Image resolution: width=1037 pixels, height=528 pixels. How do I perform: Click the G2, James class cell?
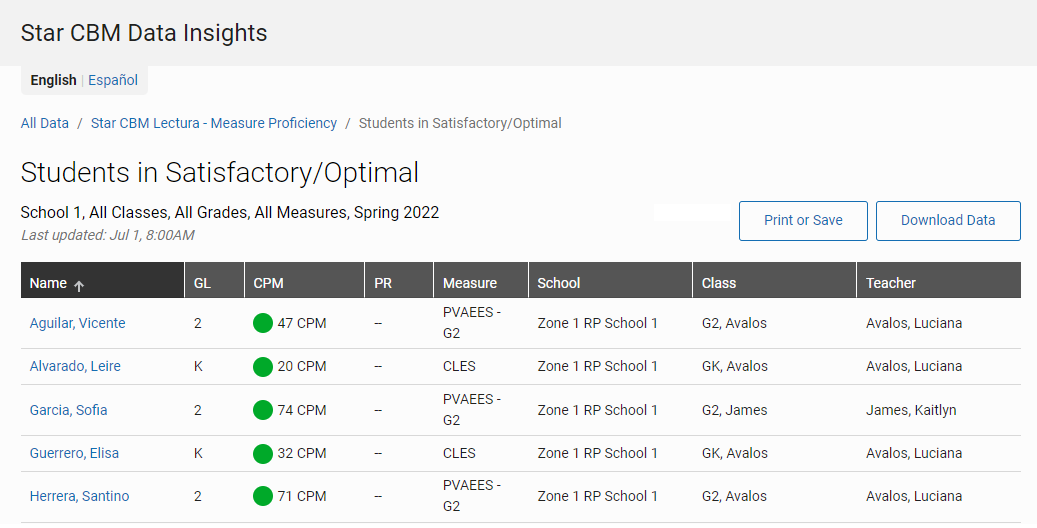click(x=735, y=410)
